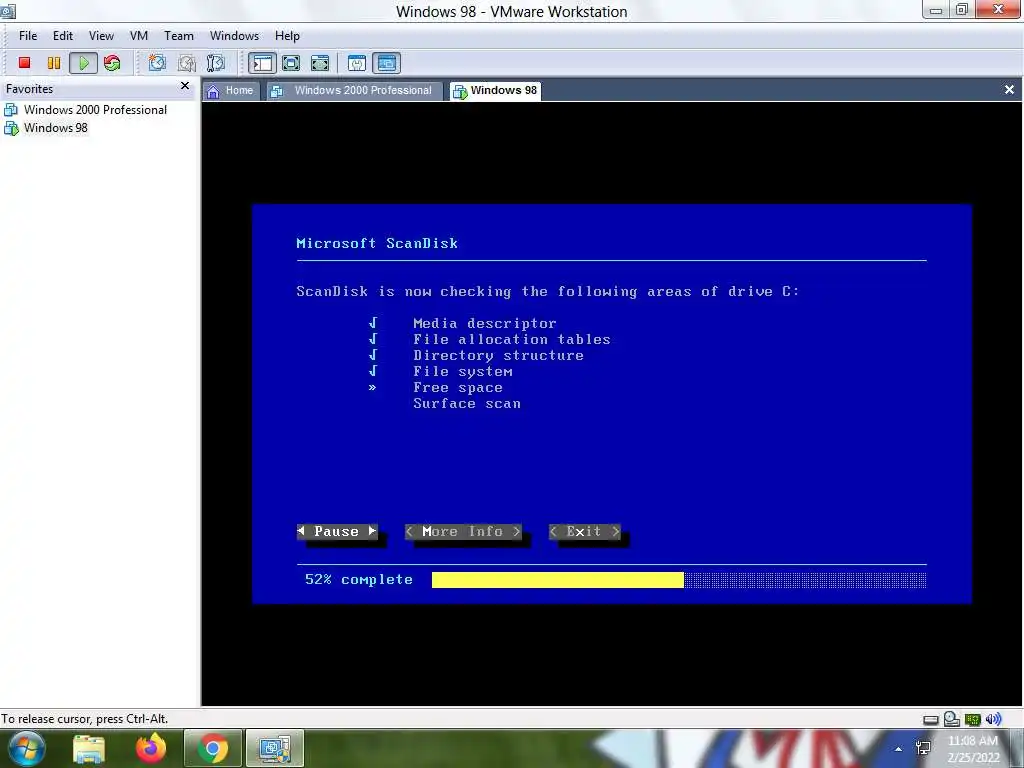Select Windows 2000 Professional in Favorites
Image resolution: width=1024 pixels, height=768 pixels.
pos(86,110)
